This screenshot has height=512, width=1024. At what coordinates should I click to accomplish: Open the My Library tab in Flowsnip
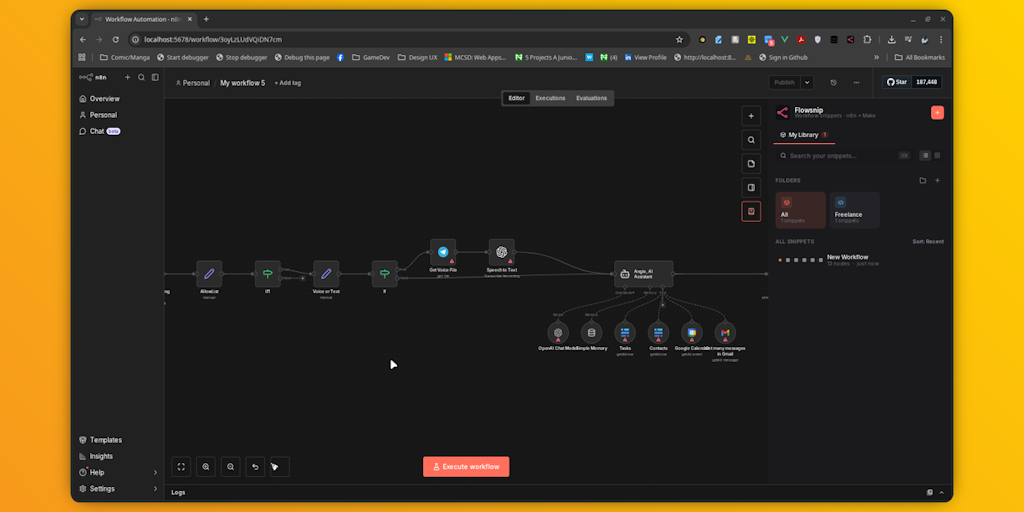click(804, 135)
